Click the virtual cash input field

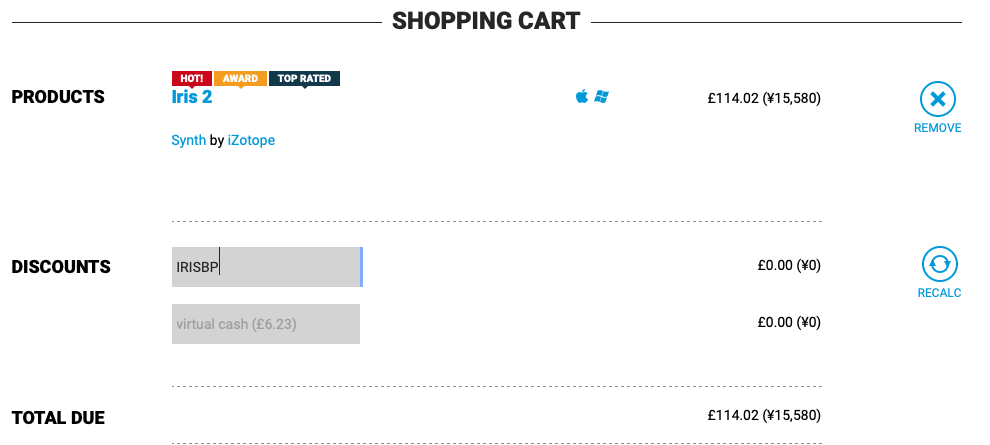pos(266,324)
